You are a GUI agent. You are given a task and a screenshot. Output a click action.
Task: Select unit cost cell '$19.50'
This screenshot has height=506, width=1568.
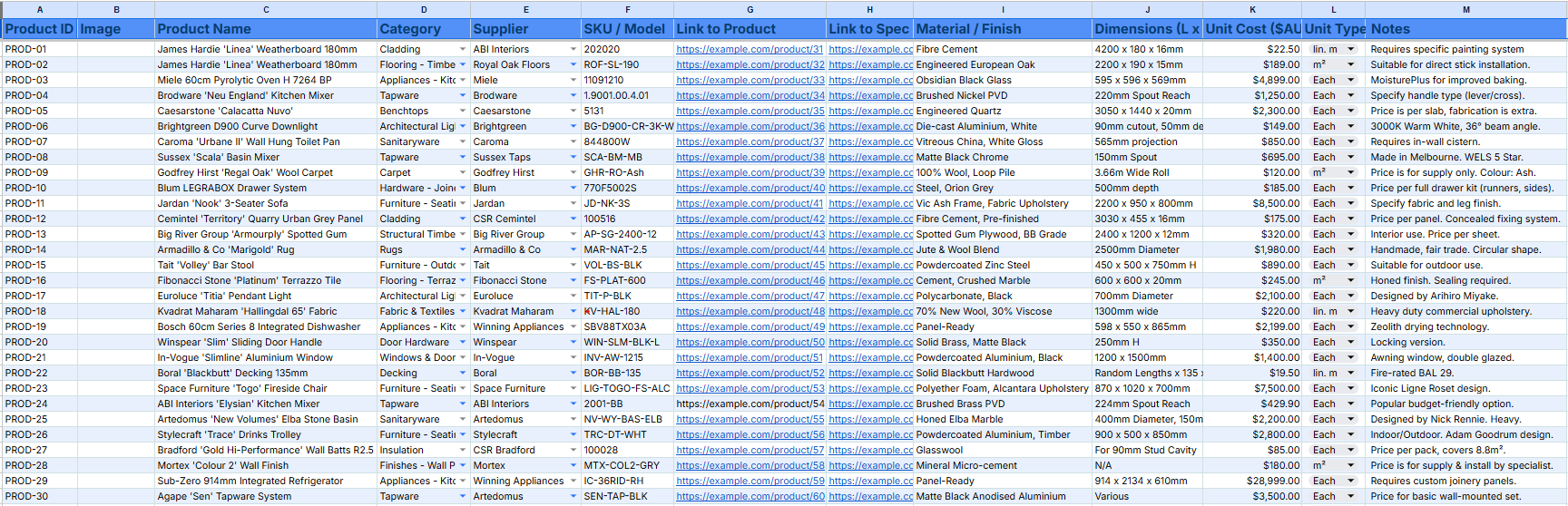(x=1252, y=374)
